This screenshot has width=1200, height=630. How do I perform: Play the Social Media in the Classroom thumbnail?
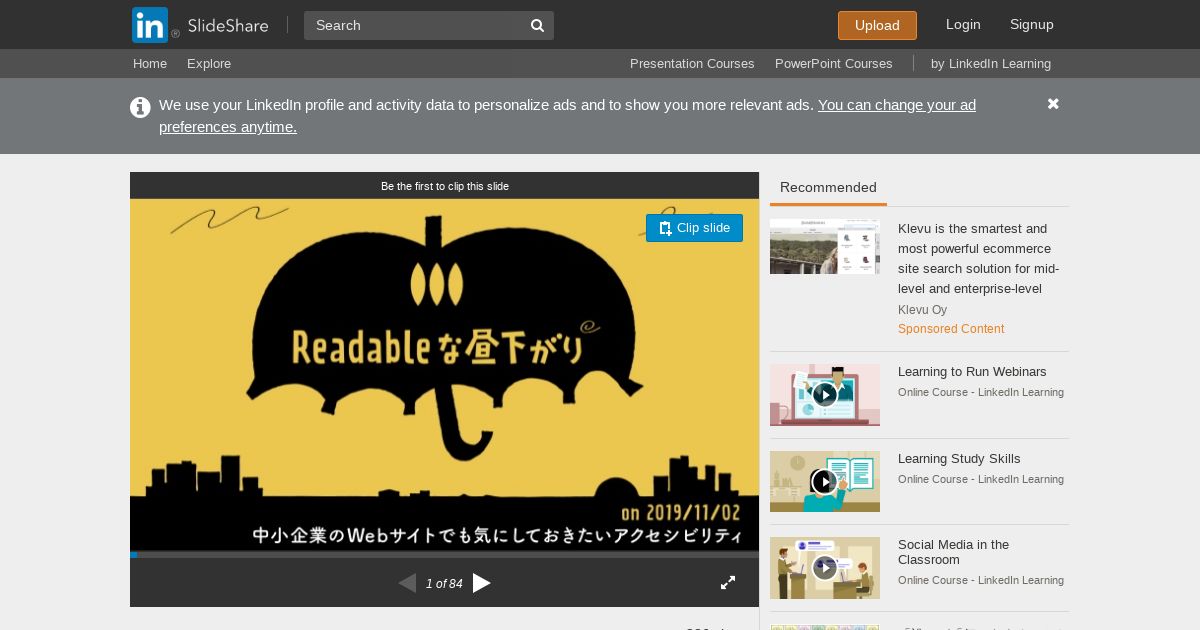click(x=825, y=568)
